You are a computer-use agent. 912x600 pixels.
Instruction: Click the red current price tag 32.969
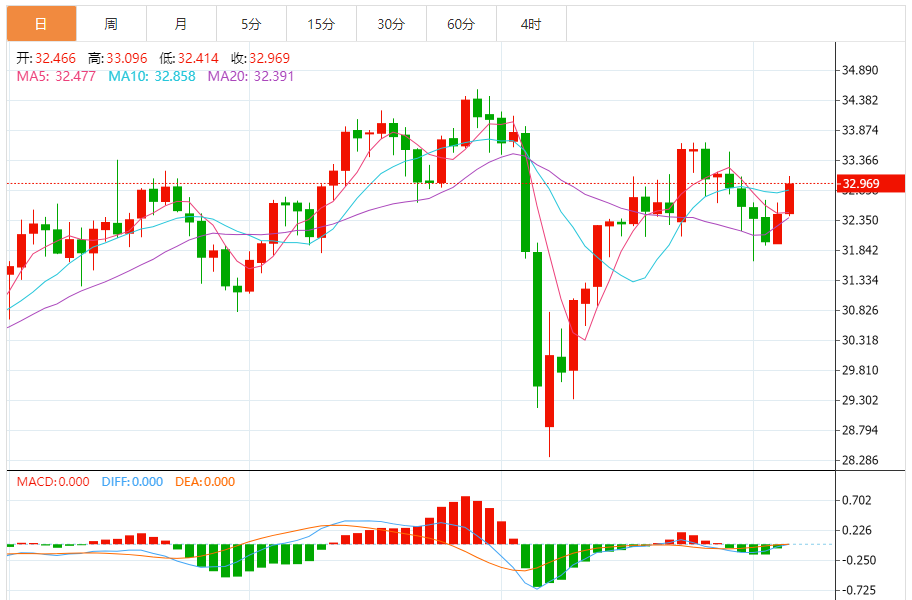click(870, 184)
